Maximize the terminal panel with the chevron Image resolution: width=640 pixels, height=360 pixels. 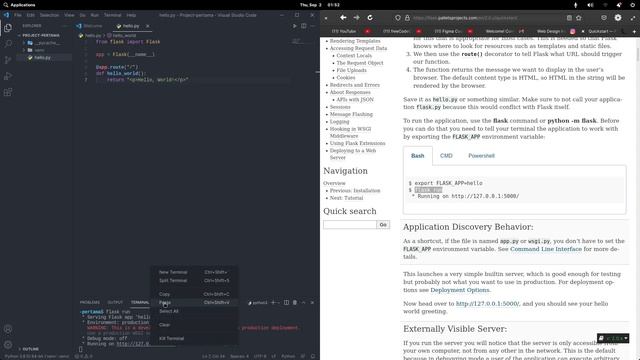point(304,302)
